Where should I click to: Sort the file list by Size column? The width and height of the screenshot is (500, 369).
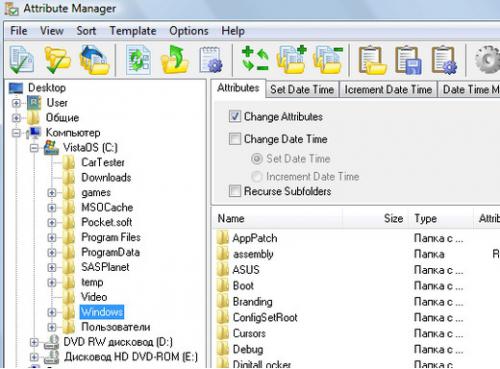click(x=375, y=218)
